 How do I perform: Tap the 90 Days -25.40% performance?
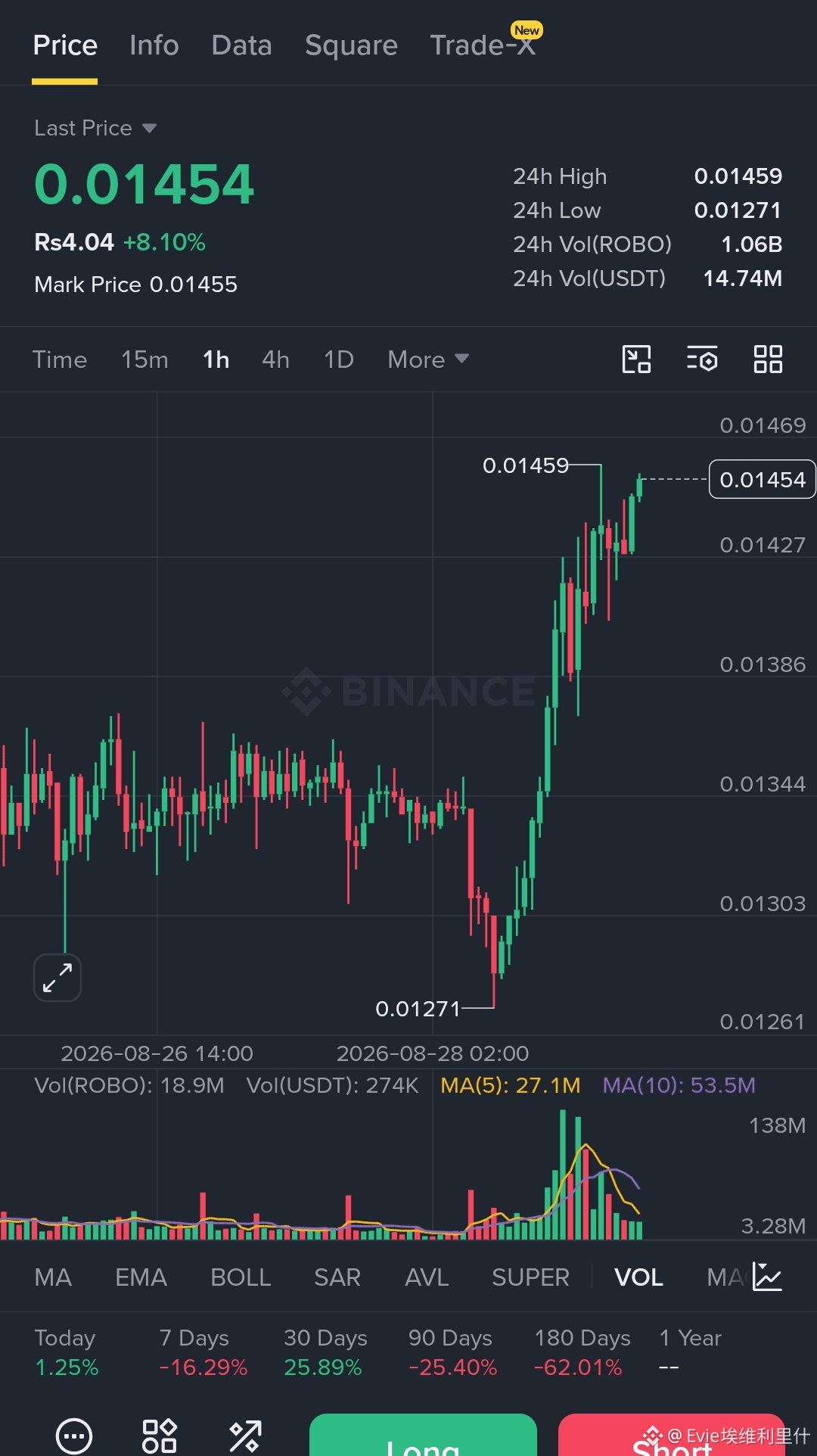[452, 1352]
